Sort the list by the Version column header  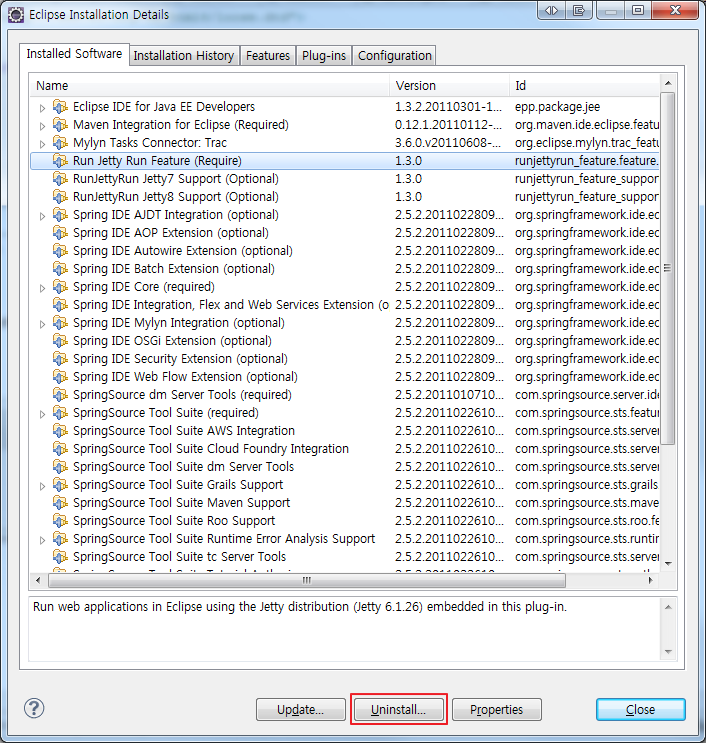point(450,86)
